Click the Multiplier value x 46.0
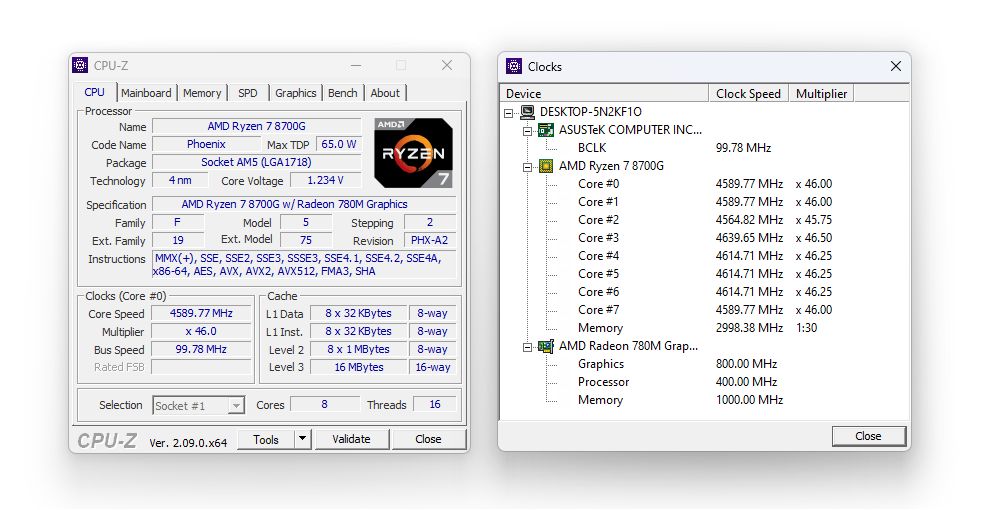Viewport: 1000px width, 510px height. pos(201,332)
